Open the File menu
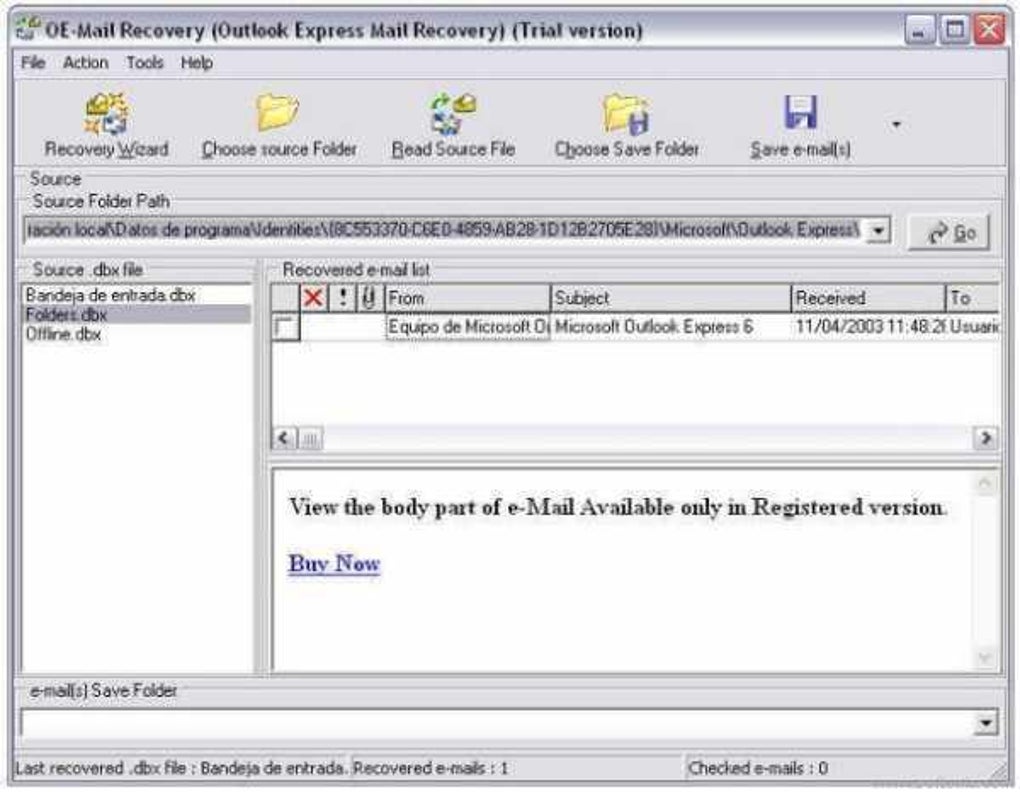1020x792 pixels. [x=33, y=63]
